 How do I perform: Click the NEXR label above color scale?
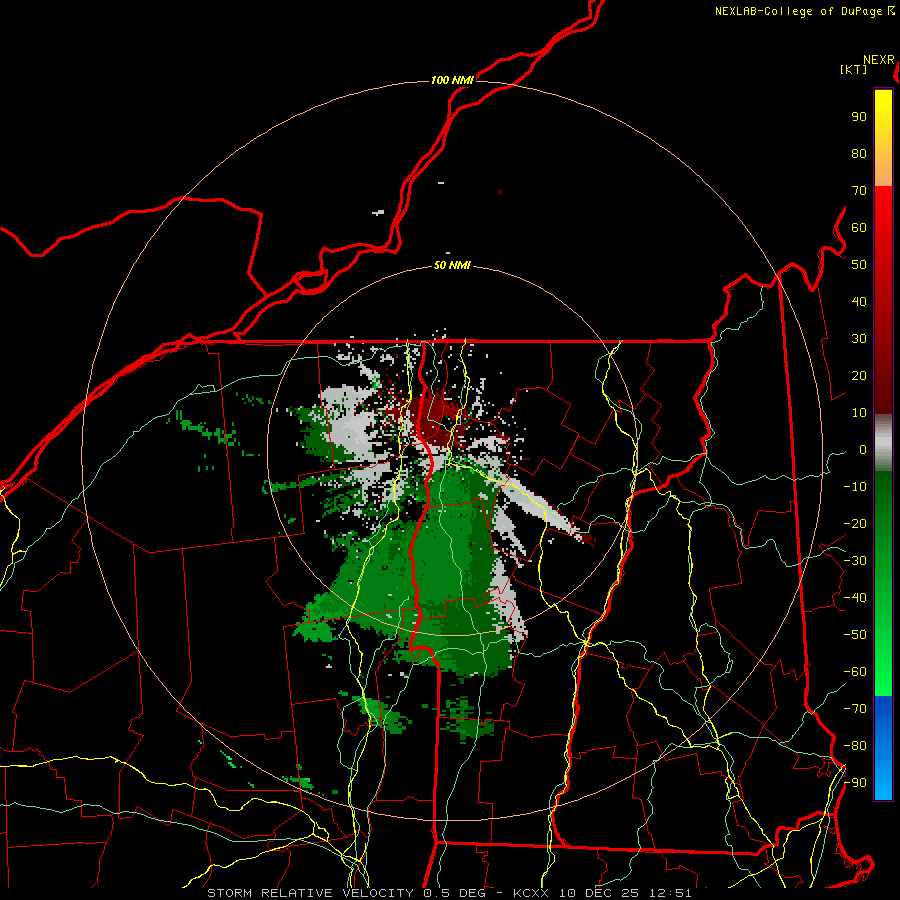879,60
